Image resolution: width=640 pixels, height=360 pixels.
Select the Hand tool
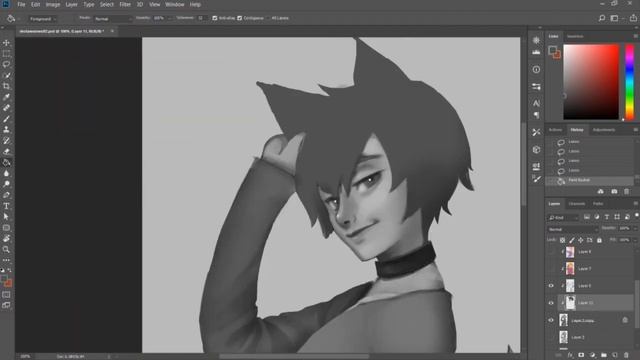[6, 238]
